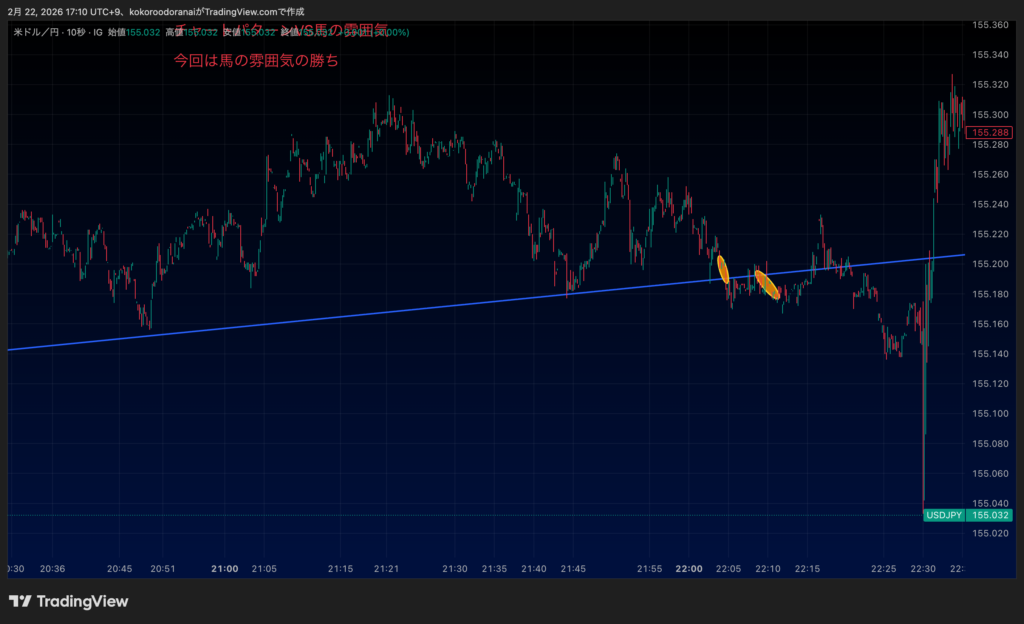Screen dimensions: 1024x624
Task: Click the 22:30 label on time axis
Action: [x=923, y=568]
